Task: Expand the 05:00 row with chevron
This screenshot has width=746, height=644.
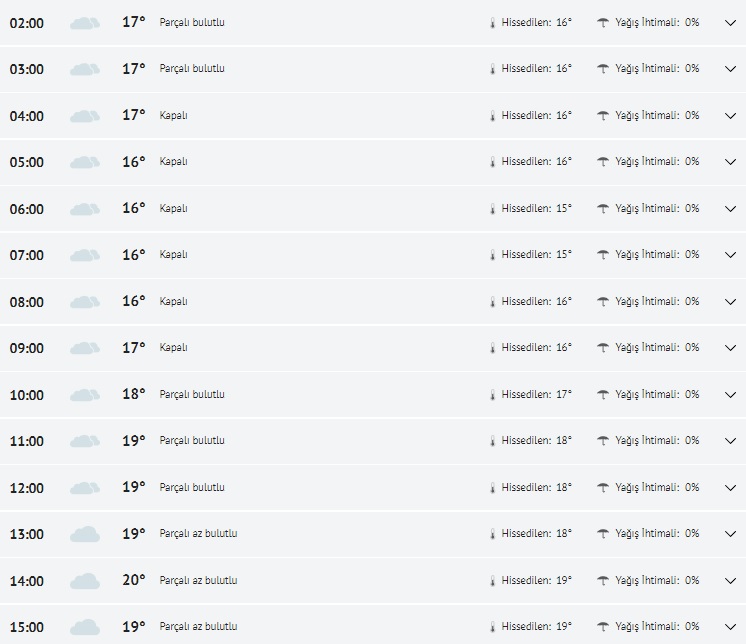Action: [x=729, y=162]
